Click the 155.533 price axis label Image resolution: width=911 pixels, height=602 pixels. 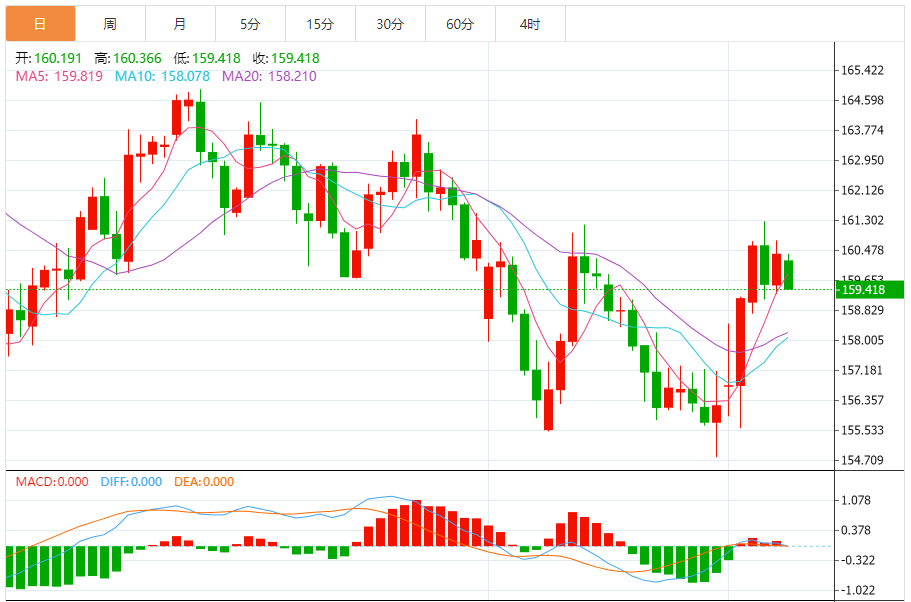coord(863,431)
